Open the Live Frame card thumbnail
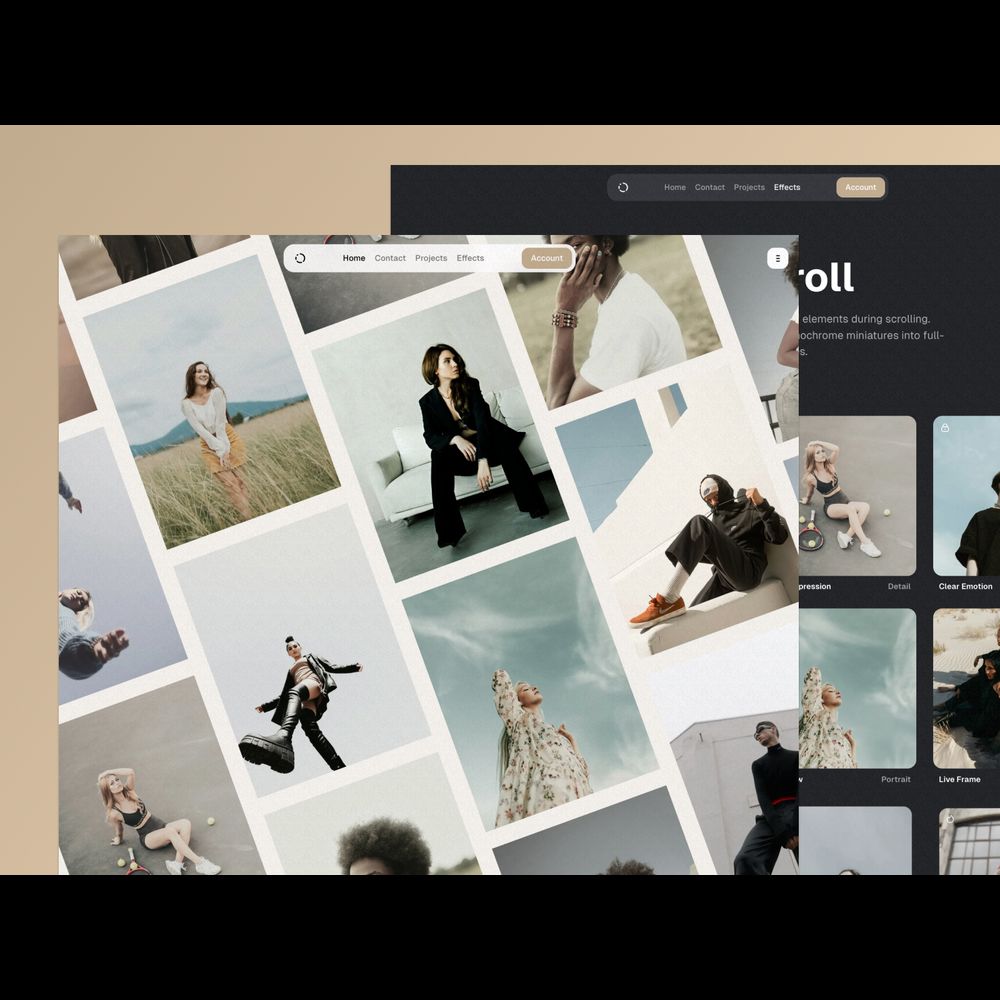Screen dimensions: 1000x1000 967,688
